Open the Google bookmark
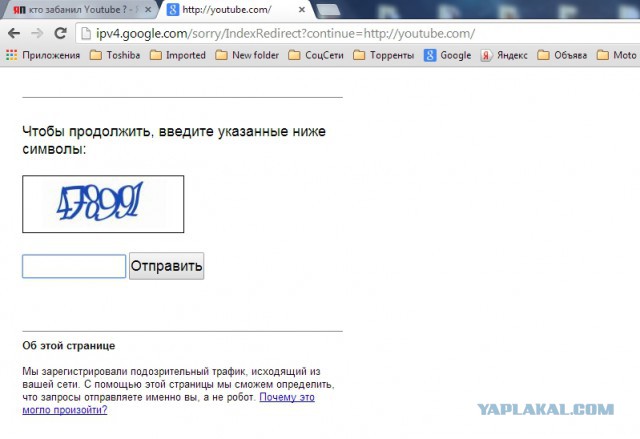The height and width of the screenshot is (439, 640). 447,55
